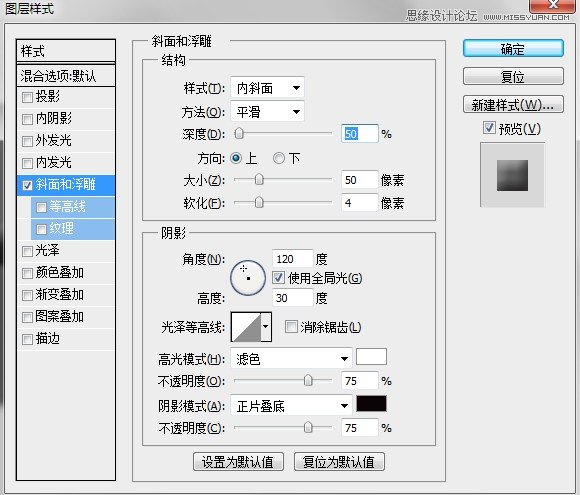The image size is (580, 495).
Task: Click the black shadow color swatch
Action: pos(371,403)
